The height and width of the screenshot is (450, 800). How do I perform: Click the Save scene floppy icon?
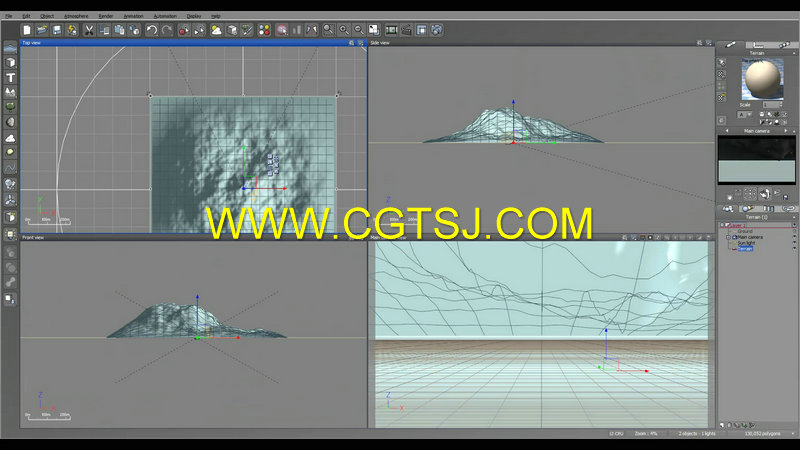[x=57, y=30]
